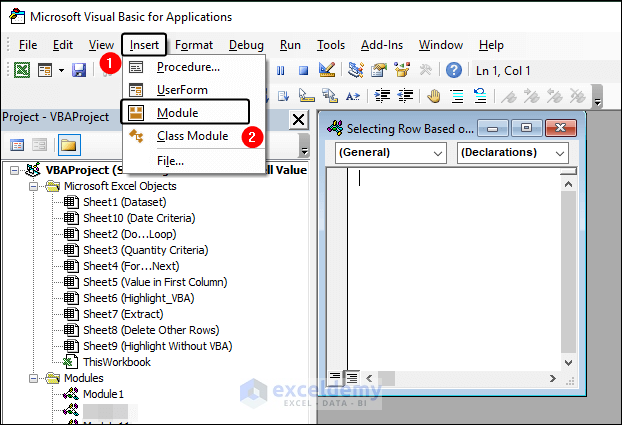Collapse the Microsoft Excel Objects folder
The image size is (622, 425).
pyautogui.click(x=33, y=186)
